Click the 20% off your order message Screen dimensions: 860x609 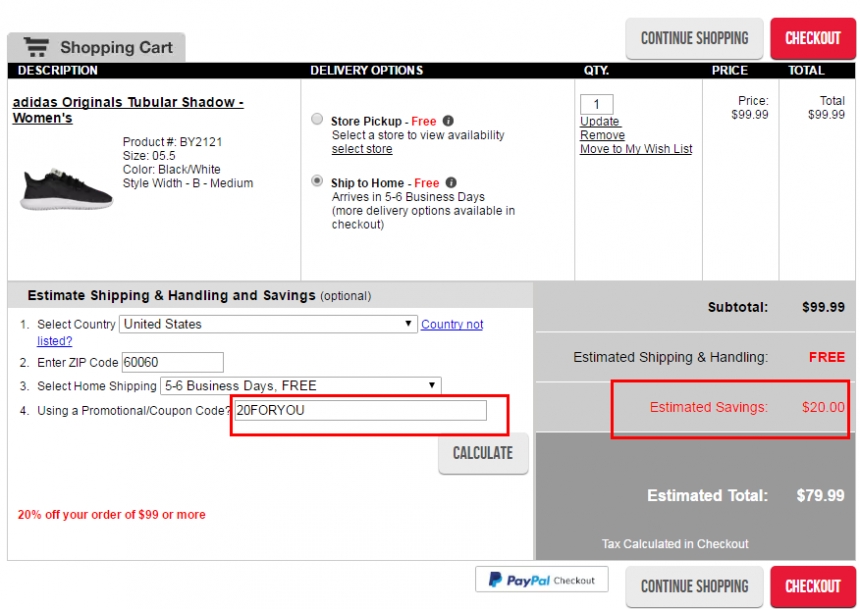click(x=111, y=515)
